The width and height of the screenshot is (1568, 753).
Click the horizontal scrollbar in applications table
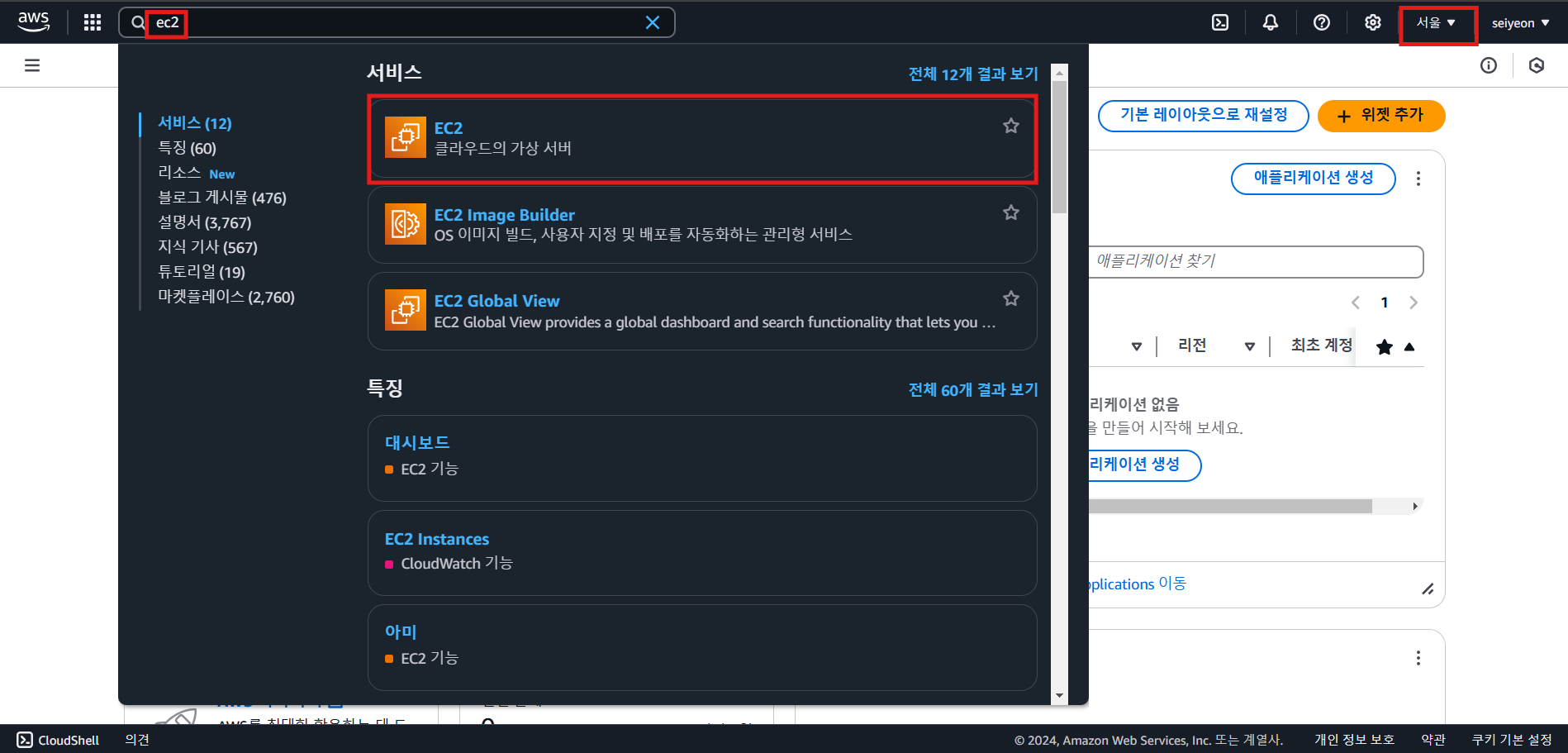pyautogui.click(x=1230, y=506)
